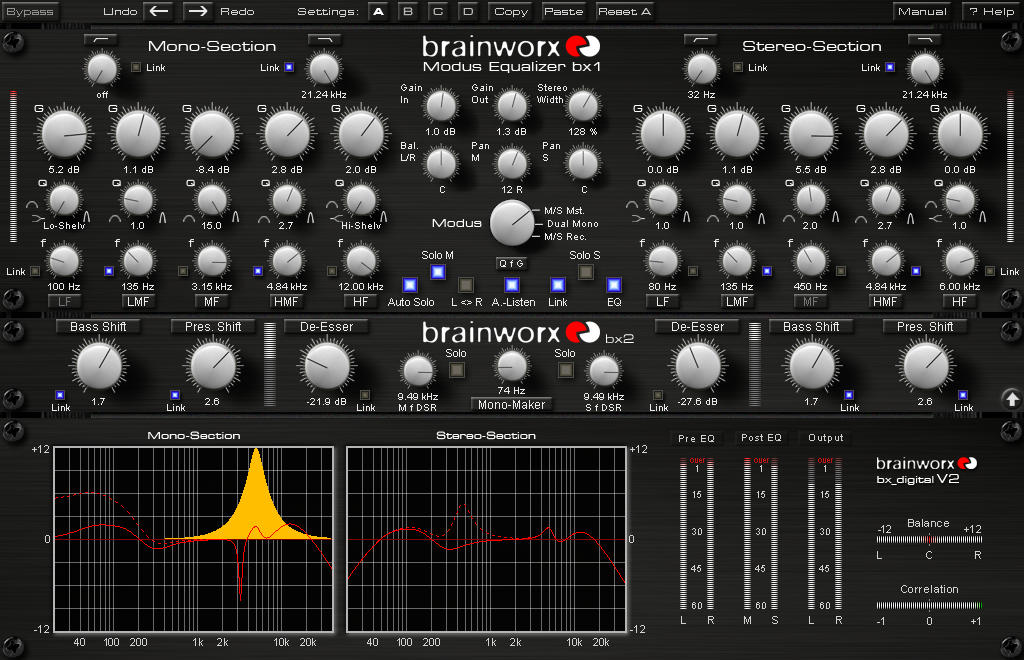Click the Redo right arrow button
This screenshot has height=660, width=1024.
coord(198,11)
